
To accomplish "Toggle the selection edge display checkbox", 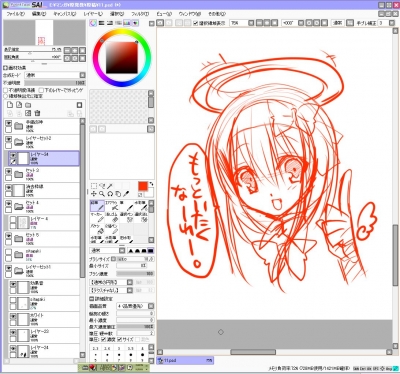I will click(196, 23).
